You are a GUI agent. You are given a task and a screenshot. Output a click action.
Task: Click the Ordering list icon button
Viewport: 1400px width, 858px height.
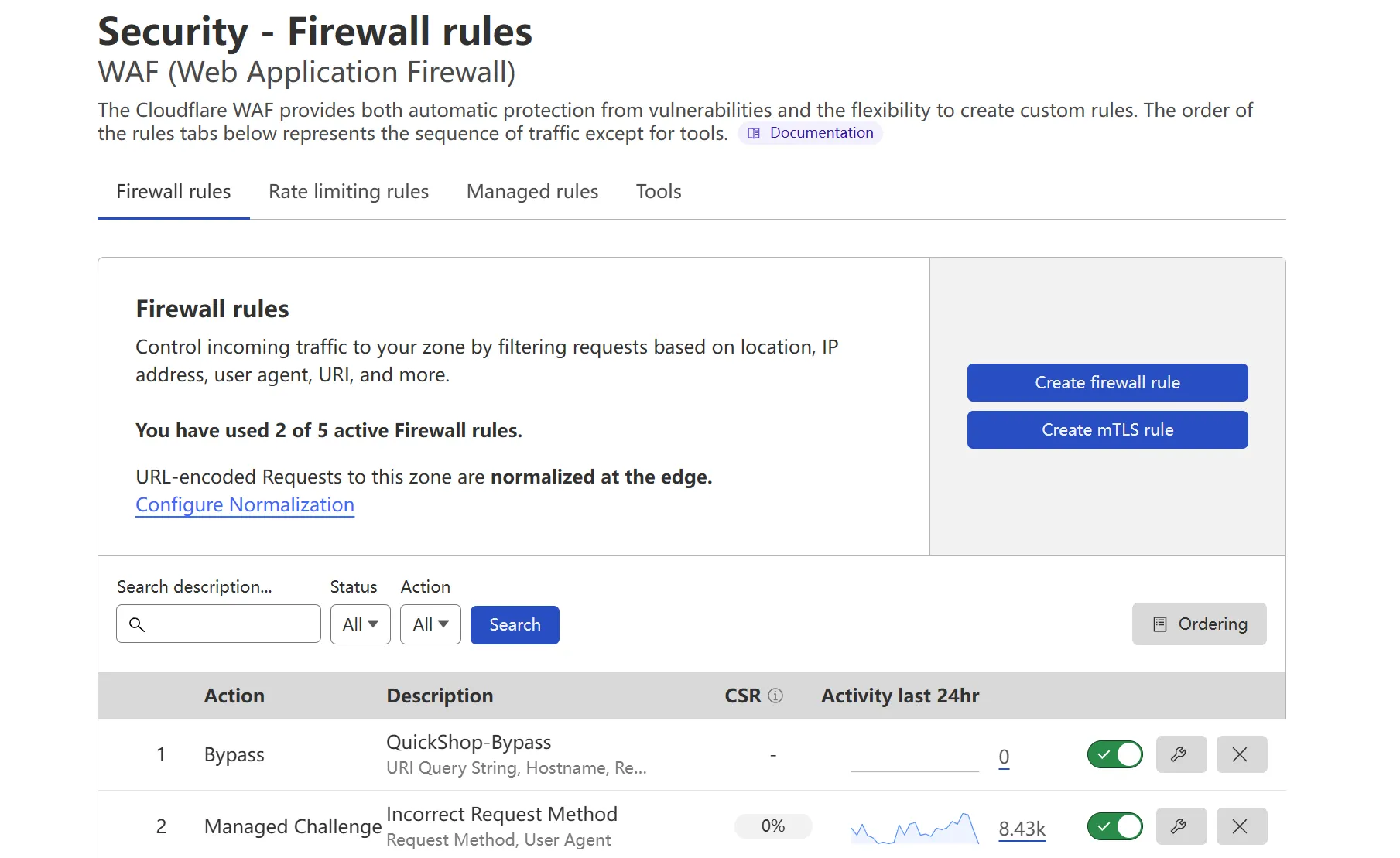[1198, 624]
